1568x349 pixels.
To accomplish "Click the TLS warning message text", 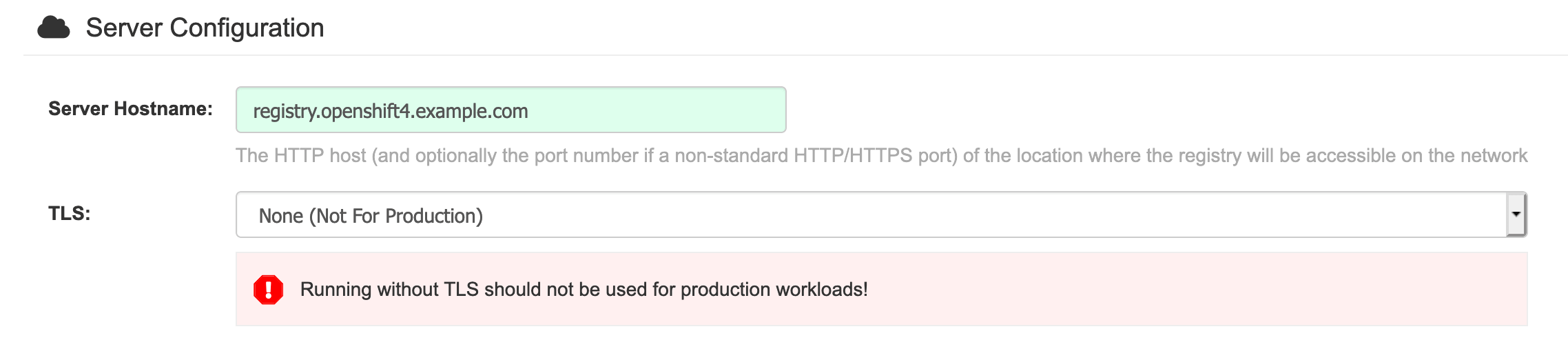I will click(584, 289).
